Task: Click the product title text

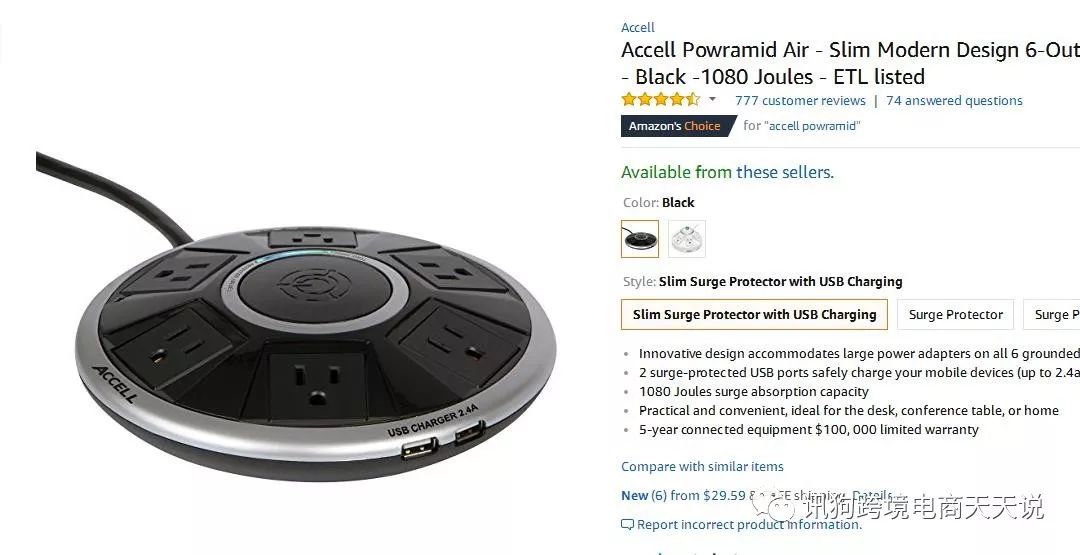Action: (x=850, y=63)
